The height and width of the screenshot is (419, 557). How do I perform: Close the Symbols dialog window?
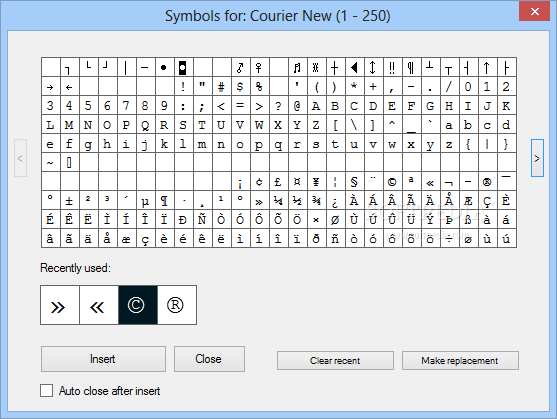(x=534, y=11)
